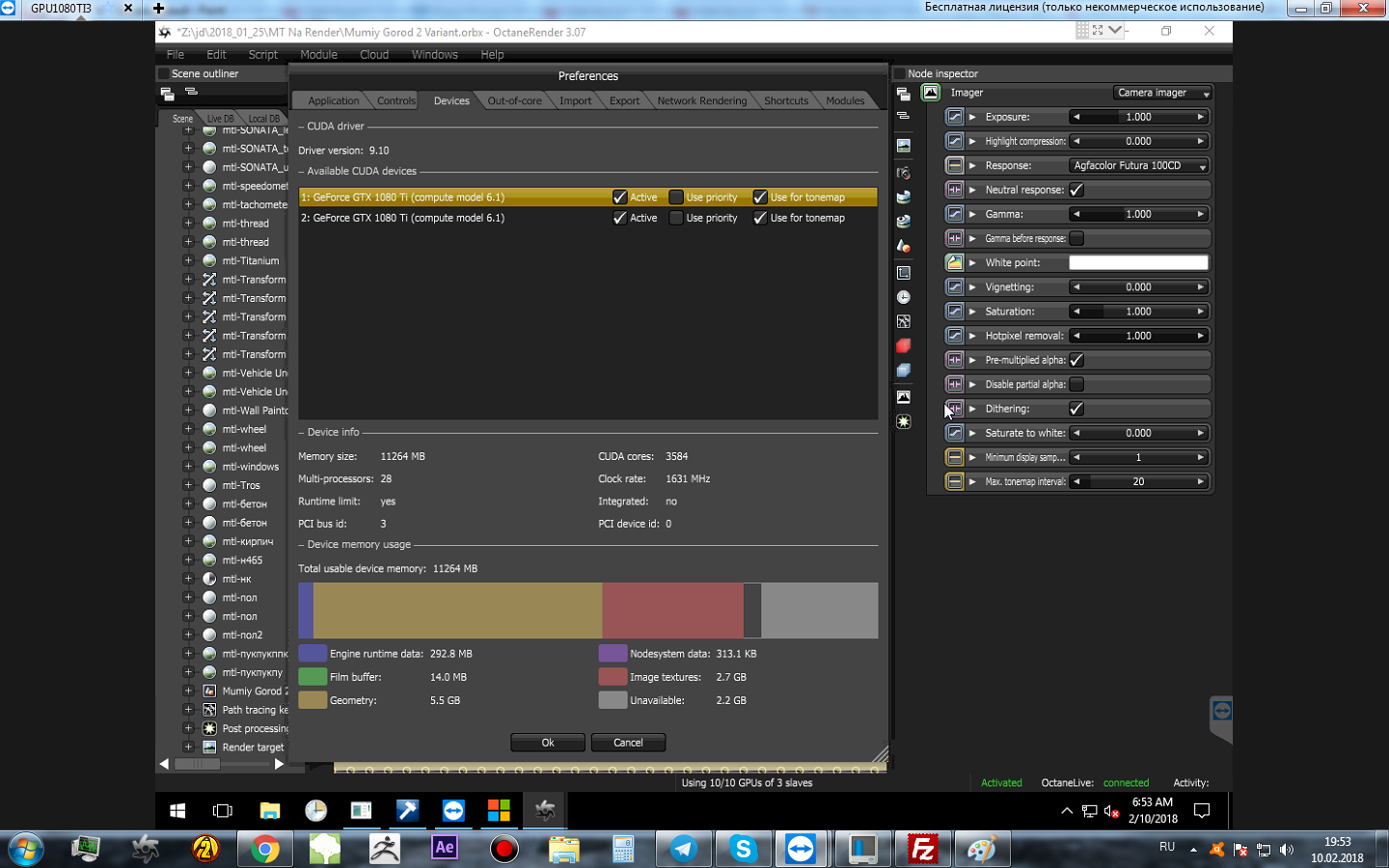Screen dimensions: 1389x868
Task: Click Cancel in the Preferences dialog
Action: pos(628,743)
